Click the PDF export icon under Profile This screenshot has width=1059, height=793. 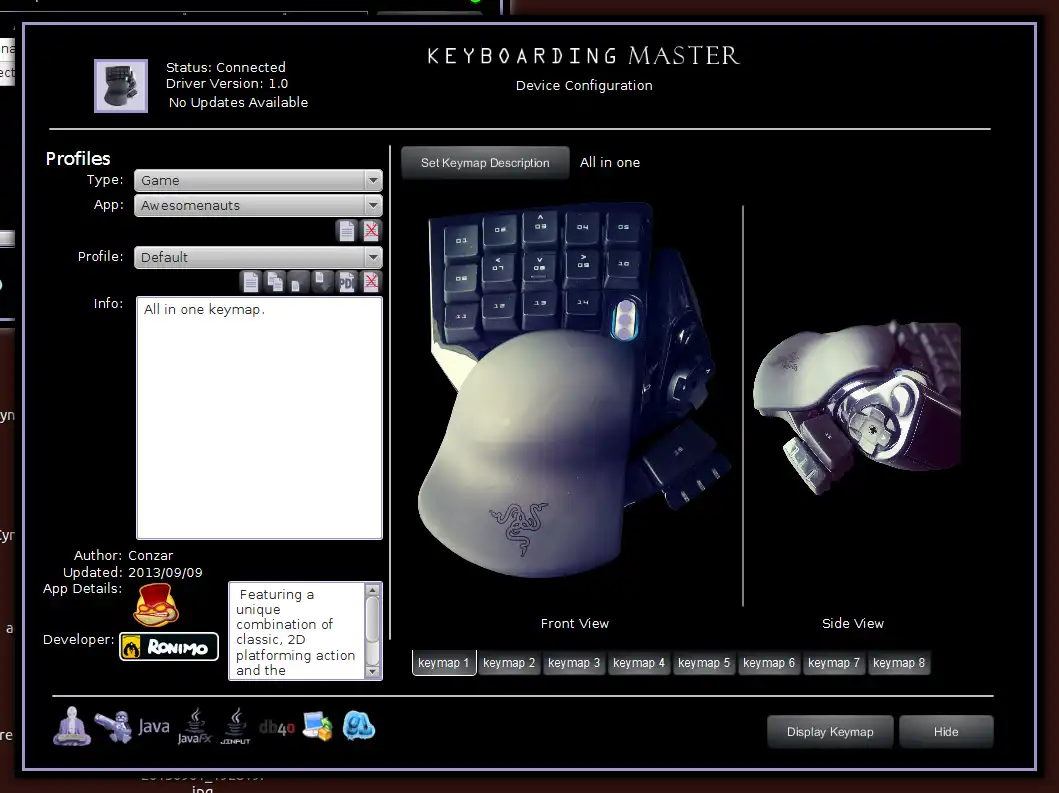347,282
